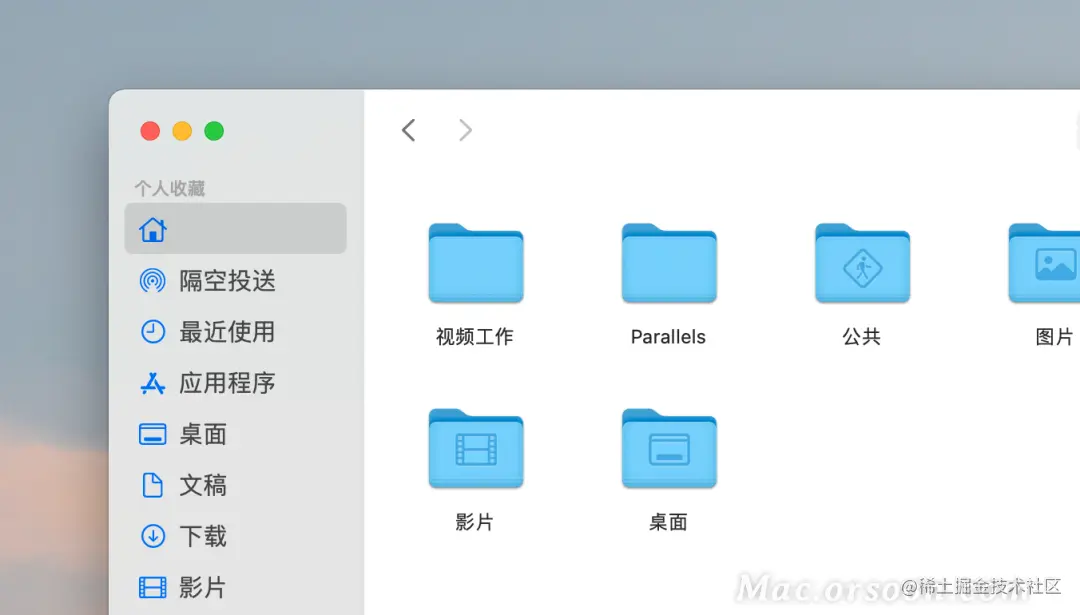Image resolution: width=1080 pixels, height=615 pixels.
Task: Open Downloads (下载) in the sidebar
Action: click(235, 536)
